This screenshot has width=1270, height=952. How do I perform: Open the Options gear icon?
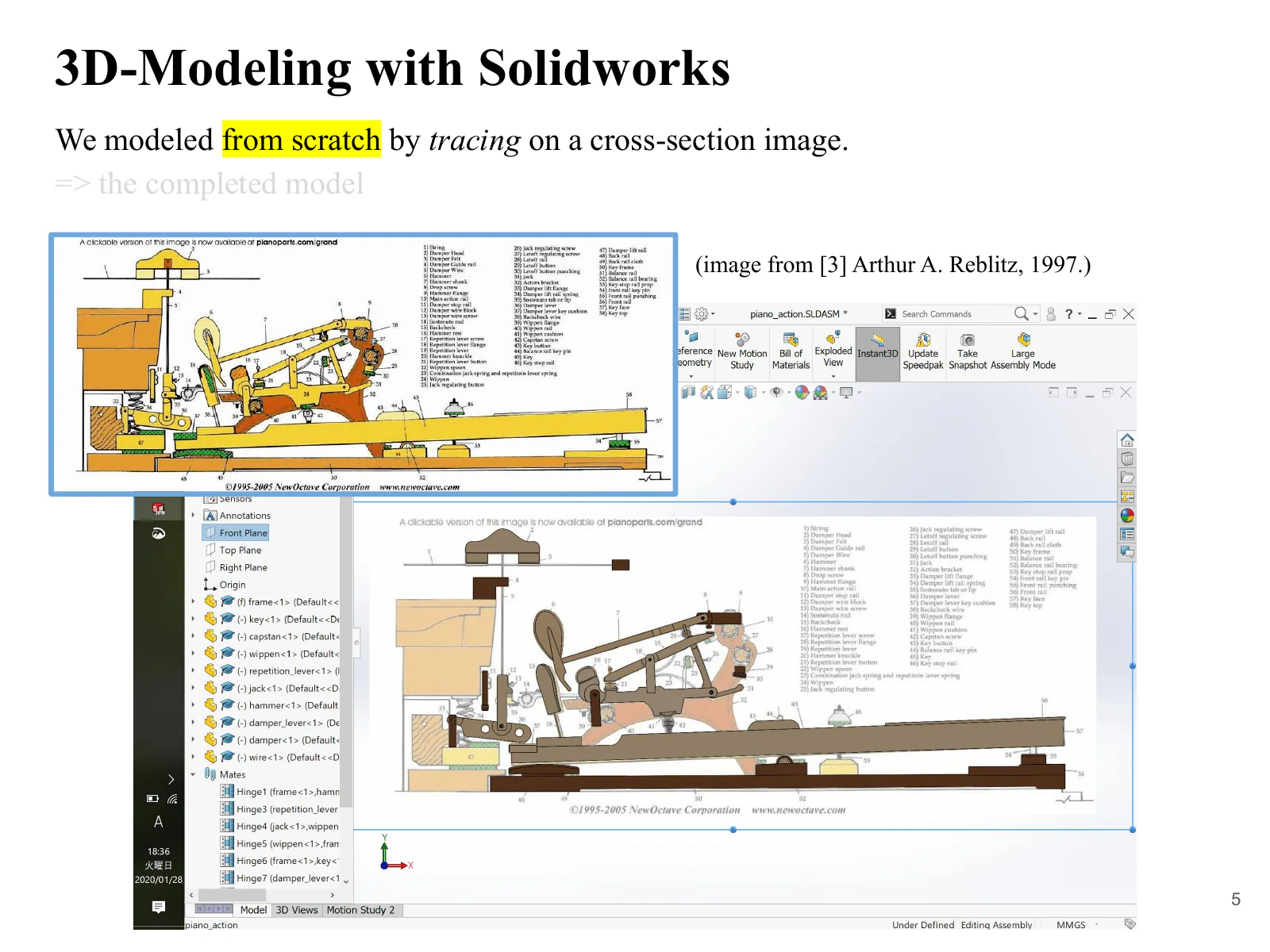pyautogui.click(x=702, y=314)
